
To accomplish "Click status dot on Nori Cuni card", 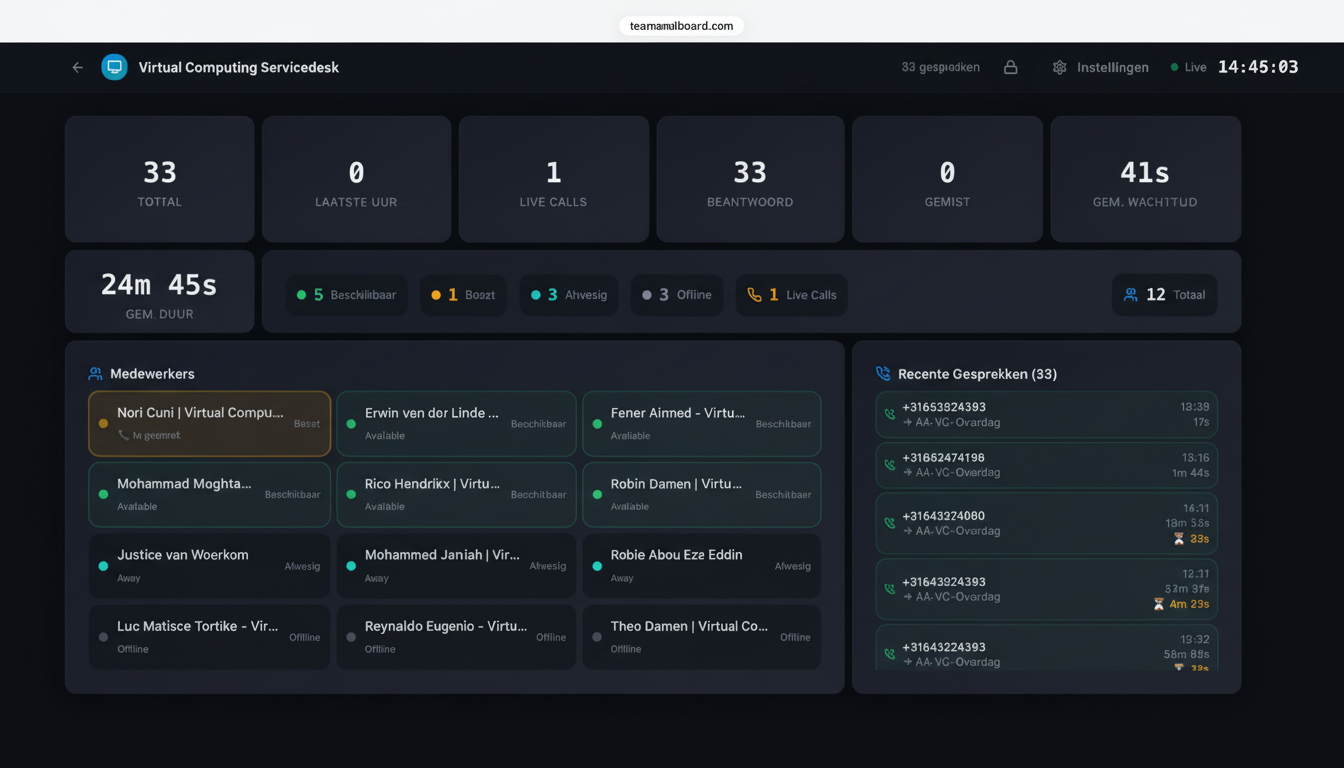I will (x=103, y=424).
